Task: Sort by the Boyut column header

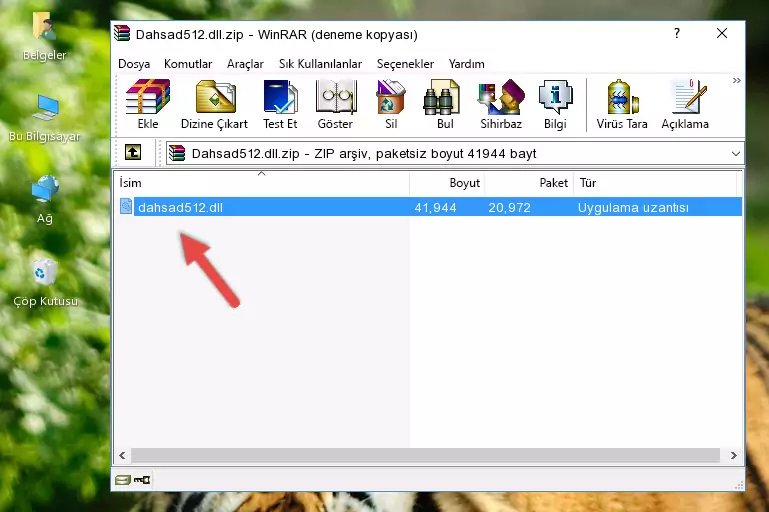Action: [x=447, y=183]
